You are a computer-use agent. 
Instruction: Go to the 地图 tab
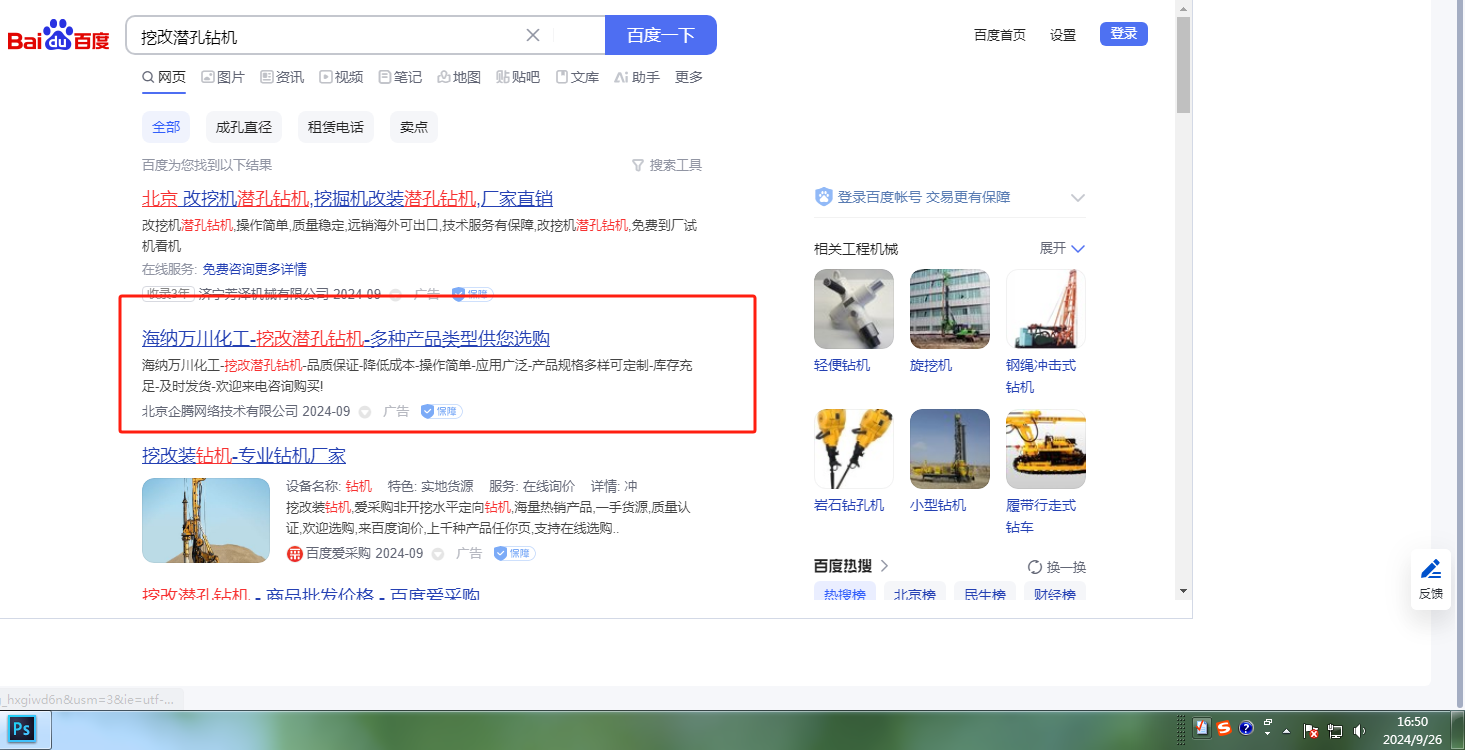pyautogui.click(x=459, y=77)
